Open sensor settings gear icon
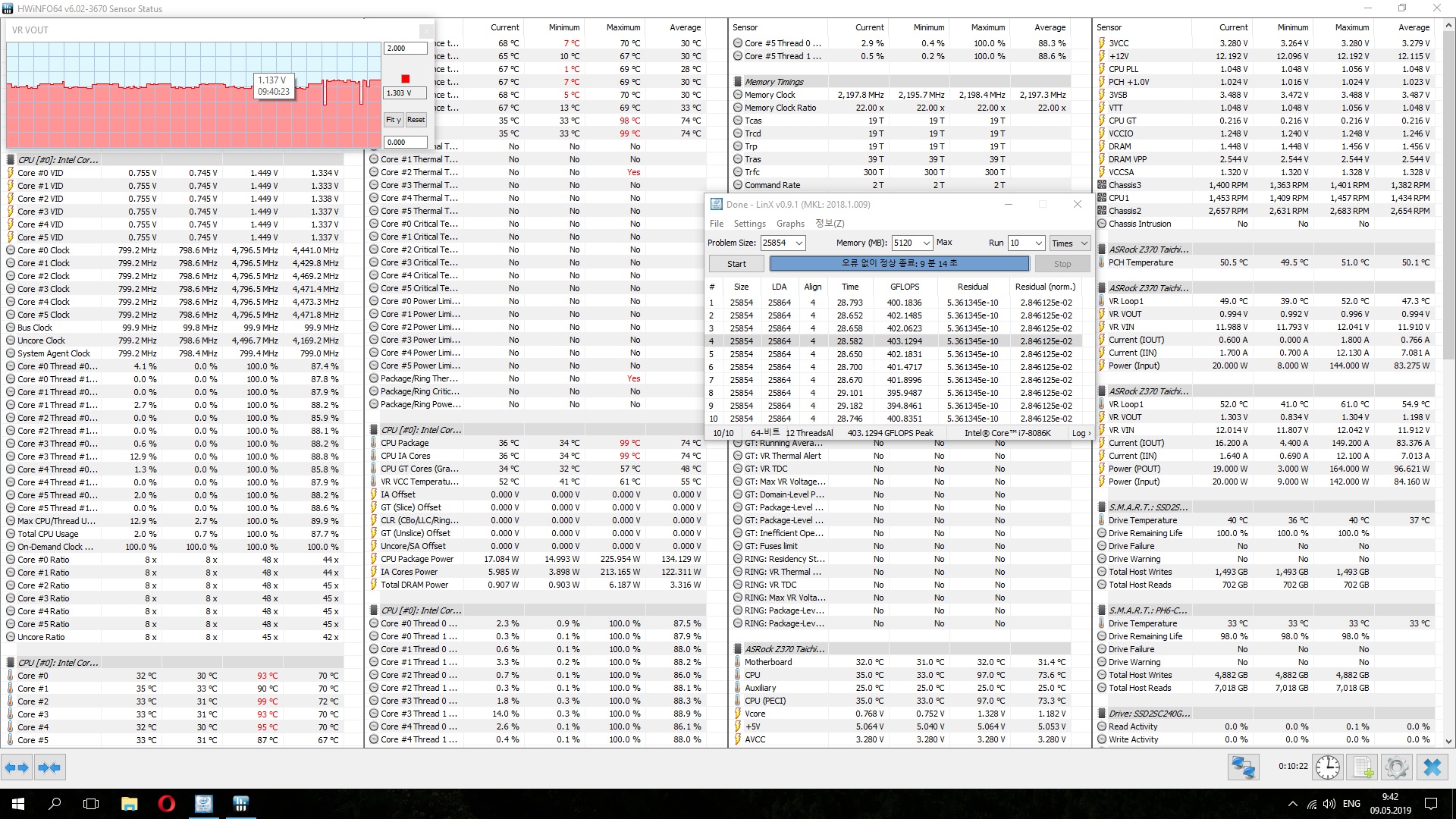1456x819 pixels. tap(1396, 767)
